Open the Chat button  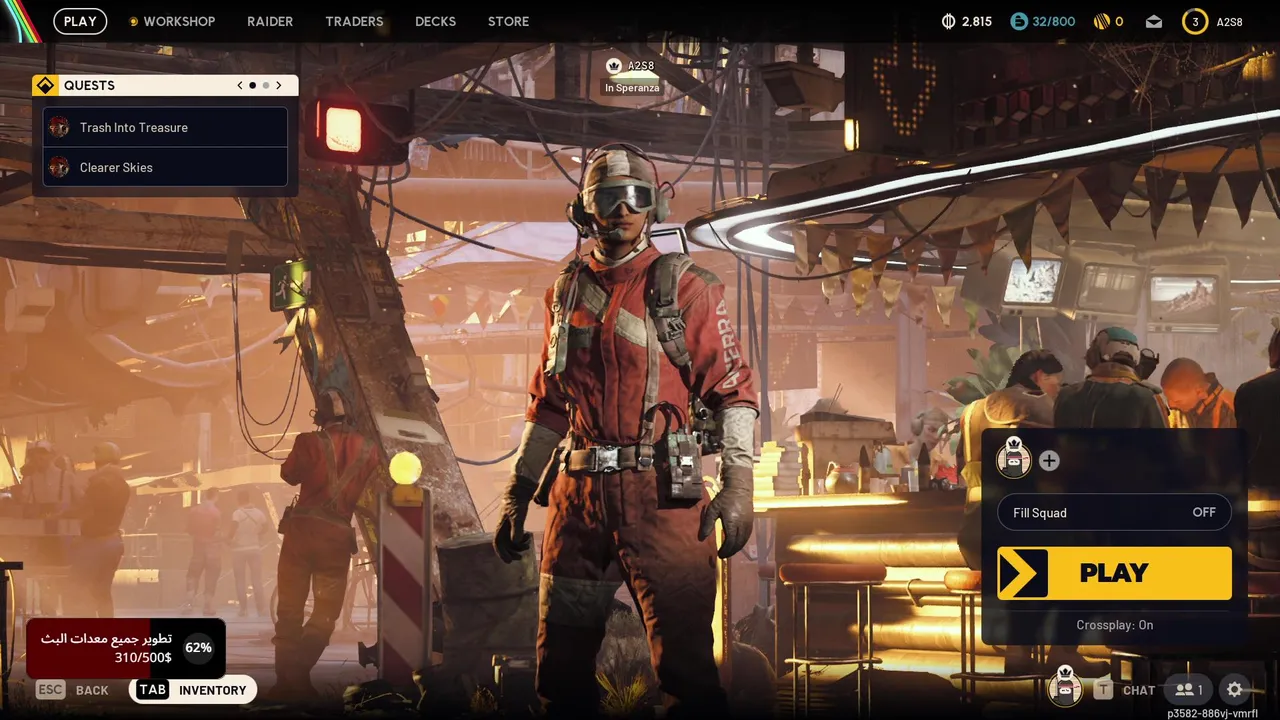coord(1125,690)
